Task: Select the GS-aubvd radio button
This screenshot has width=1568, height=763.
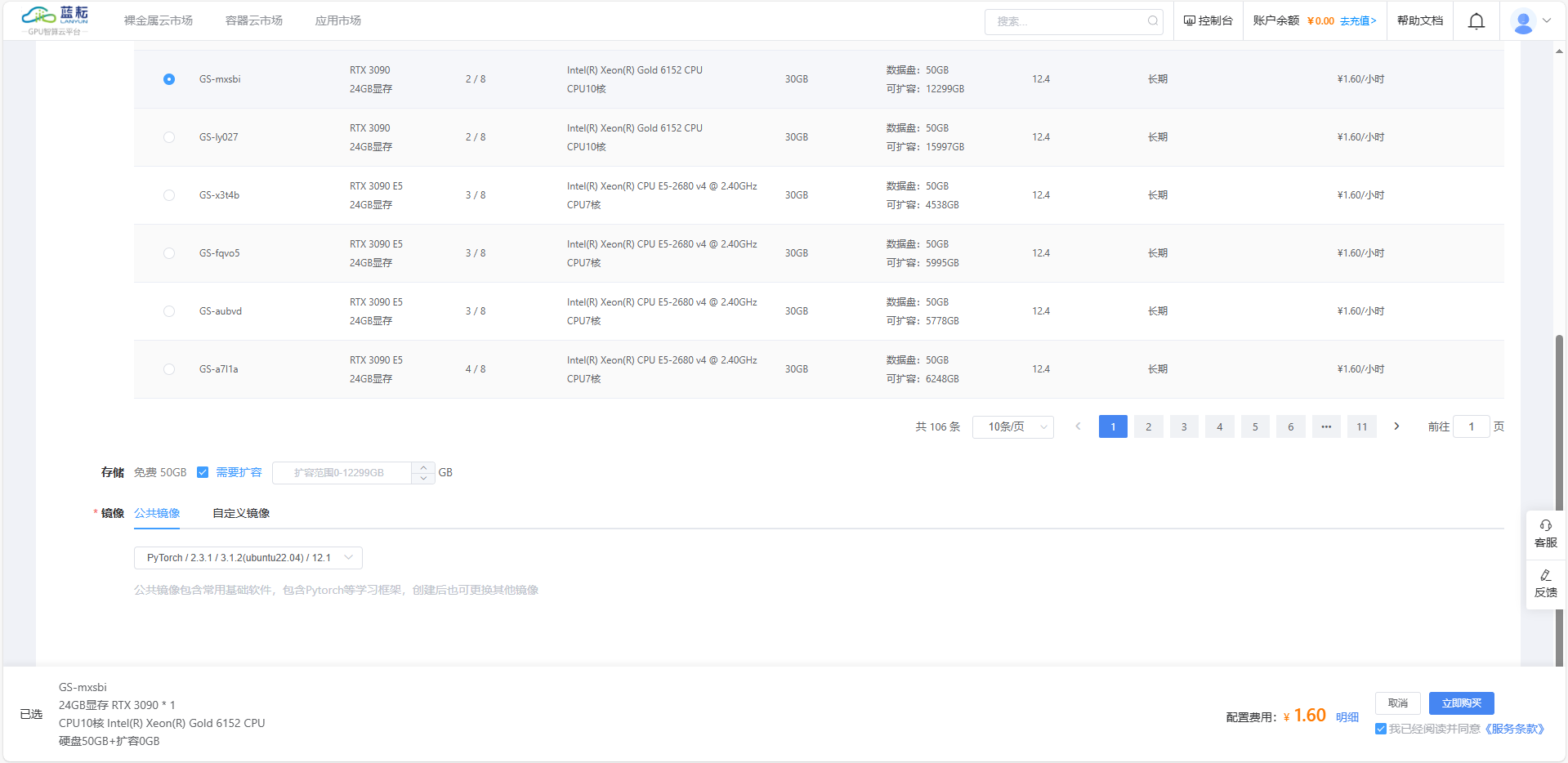Action: pos(169,311)
